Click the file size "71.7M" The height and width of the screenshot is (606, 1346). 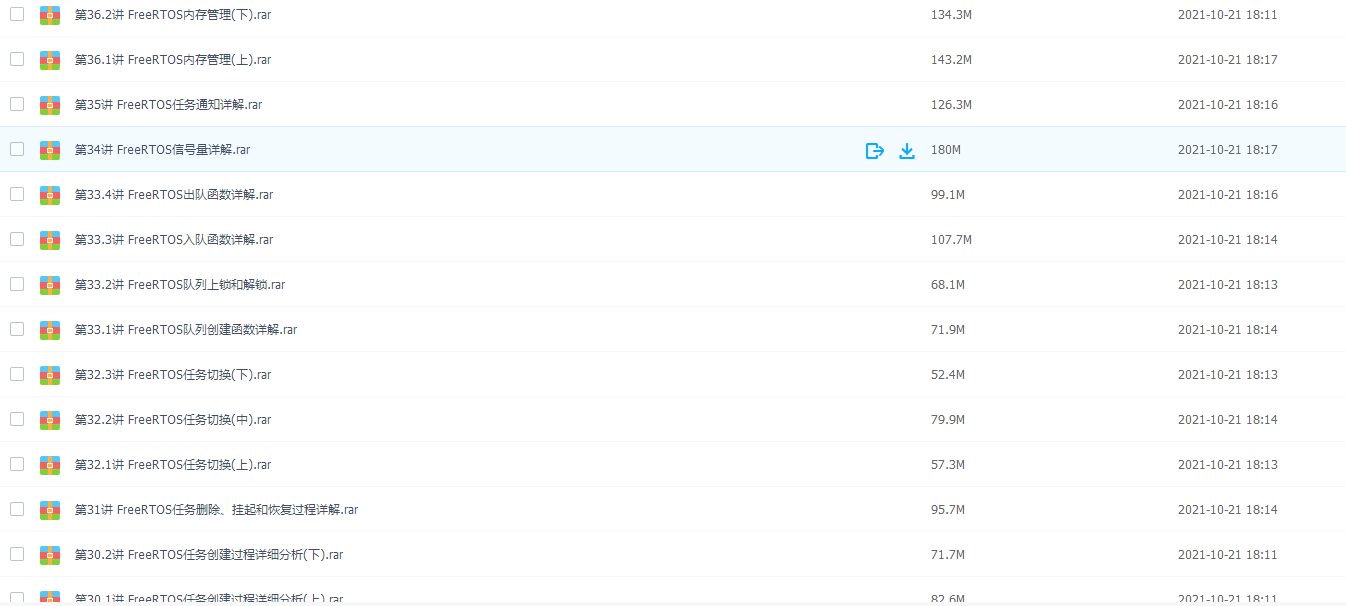pos(948,555)
